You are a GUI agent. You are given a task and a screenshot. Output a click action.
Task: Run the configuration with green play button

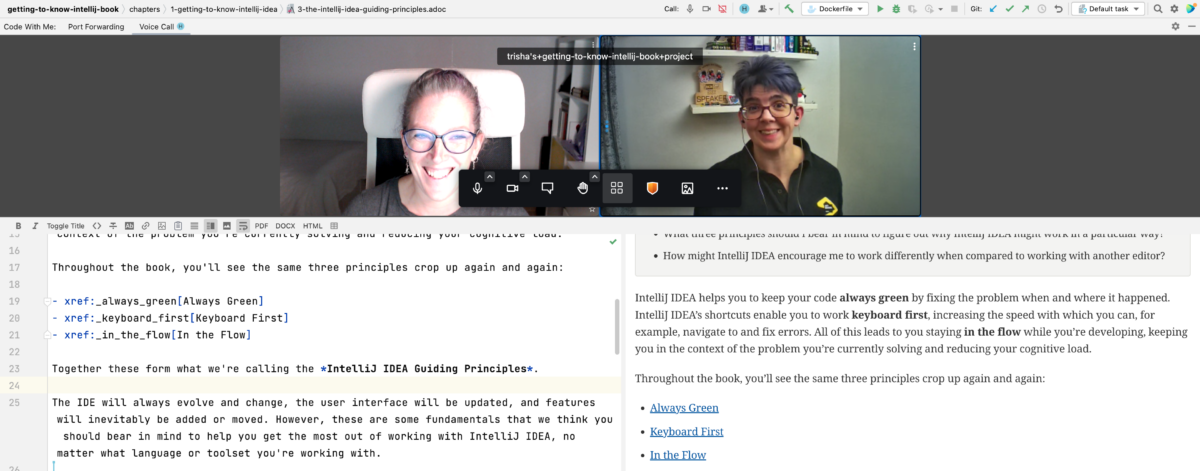click(880, 9)
